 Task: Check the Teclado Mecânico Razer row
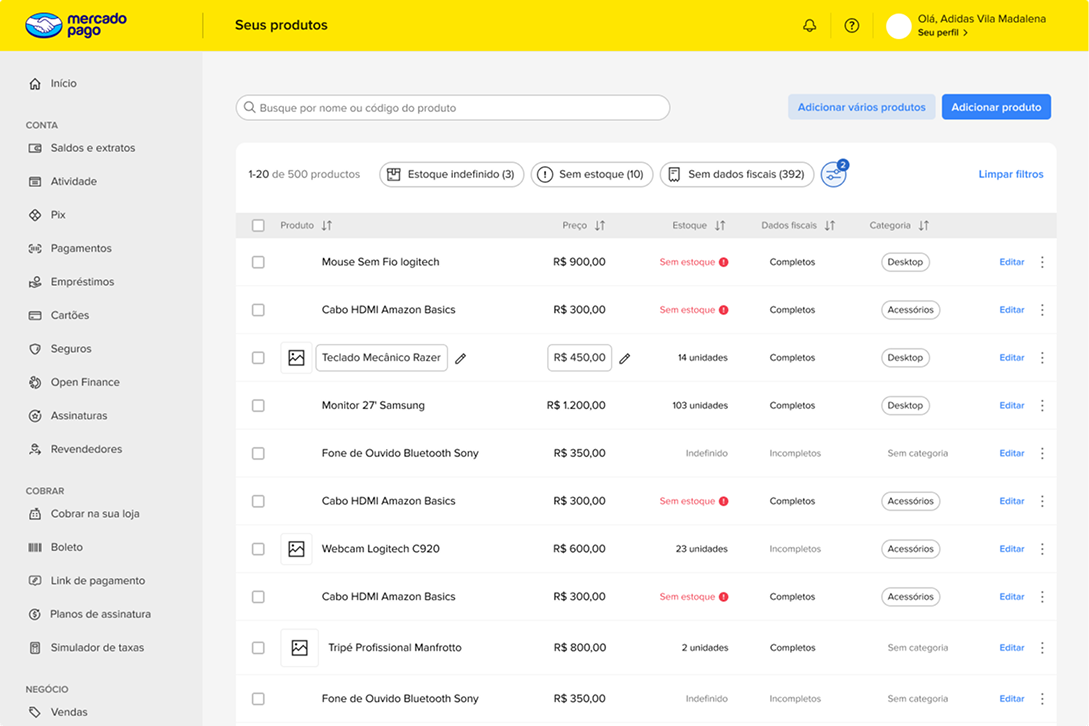click(x=258, y=358)
